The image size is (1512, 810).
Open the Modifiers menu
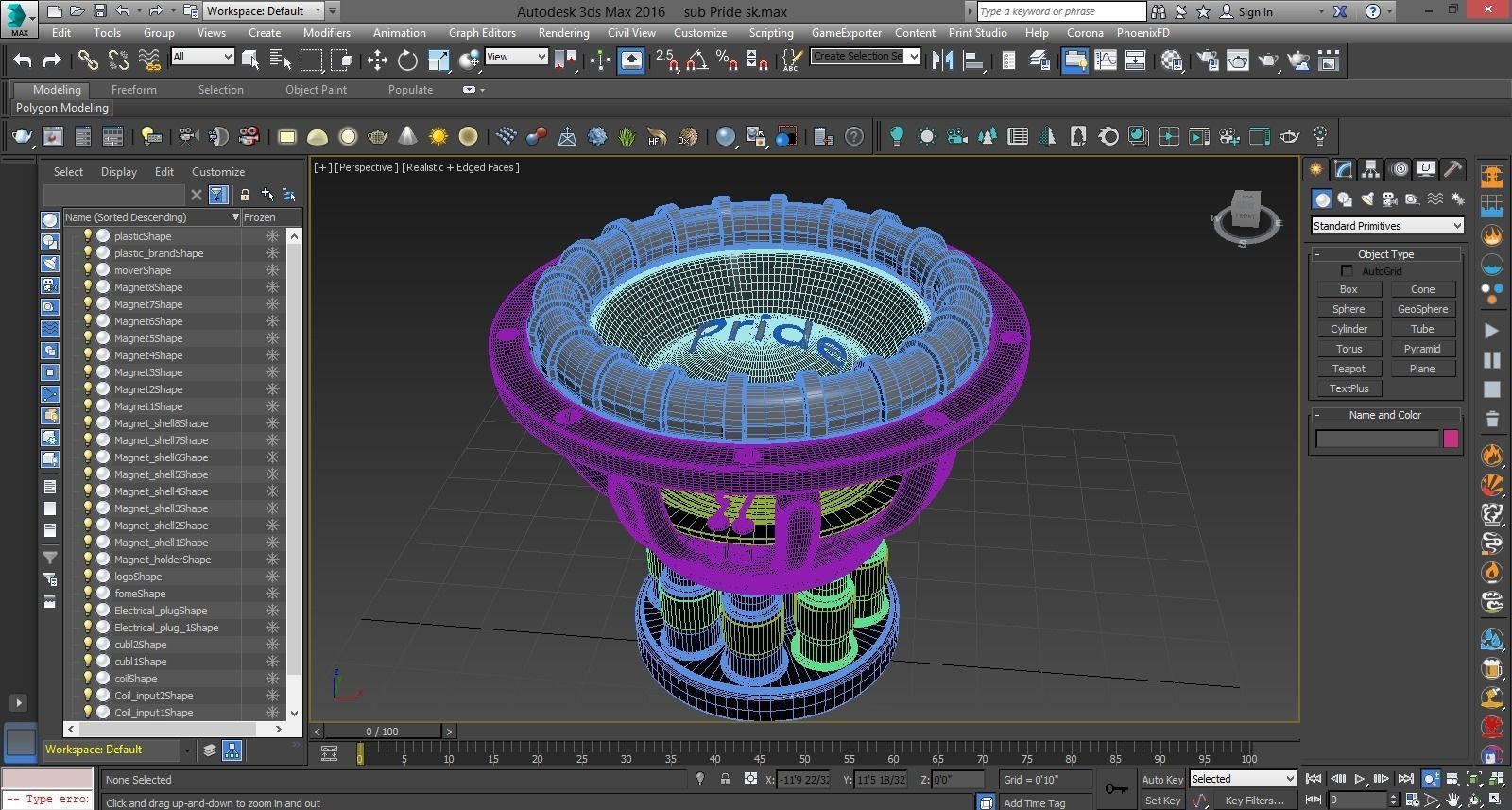(x=327, y=32)
